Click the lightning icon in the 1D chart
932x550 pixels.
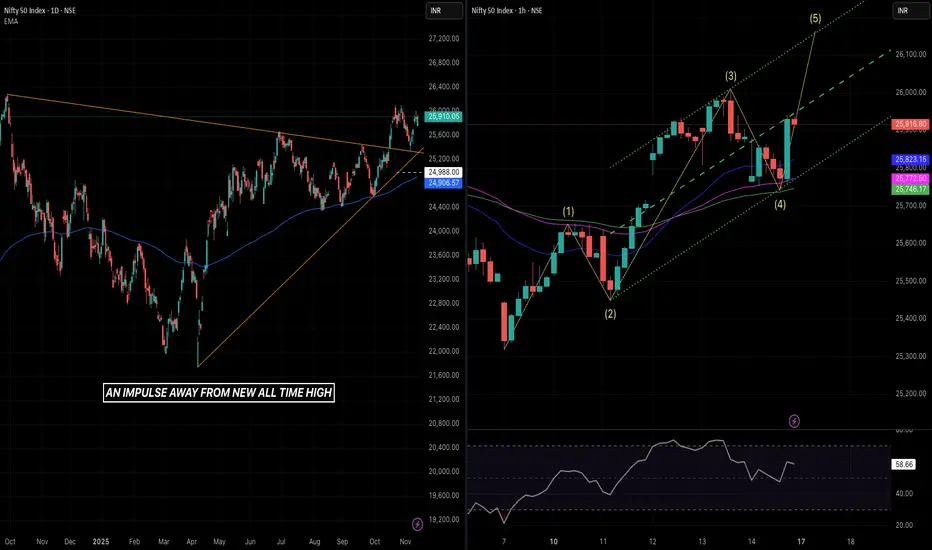tap(417, 524)
